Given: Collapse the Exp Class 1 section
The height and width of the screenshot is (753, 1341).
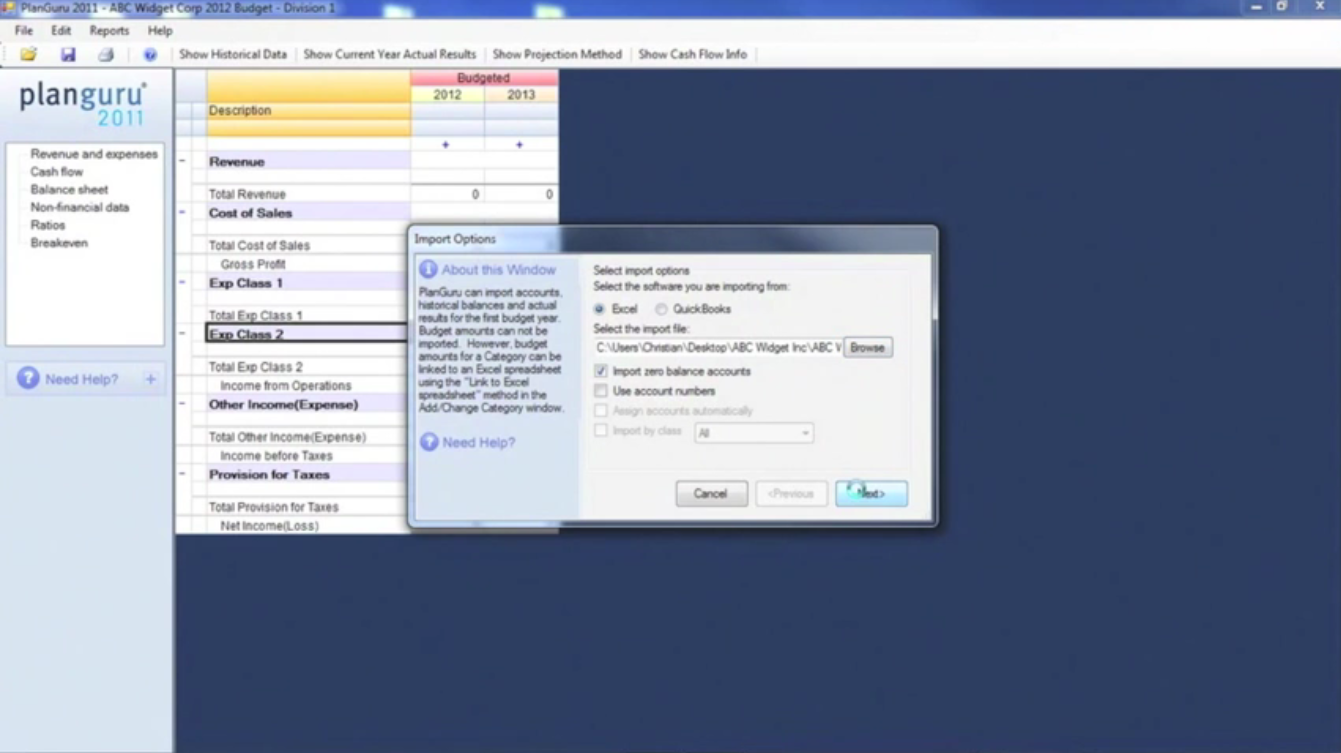Looking at the screenshot, I should pyautogui.click(x=182, y=282).
